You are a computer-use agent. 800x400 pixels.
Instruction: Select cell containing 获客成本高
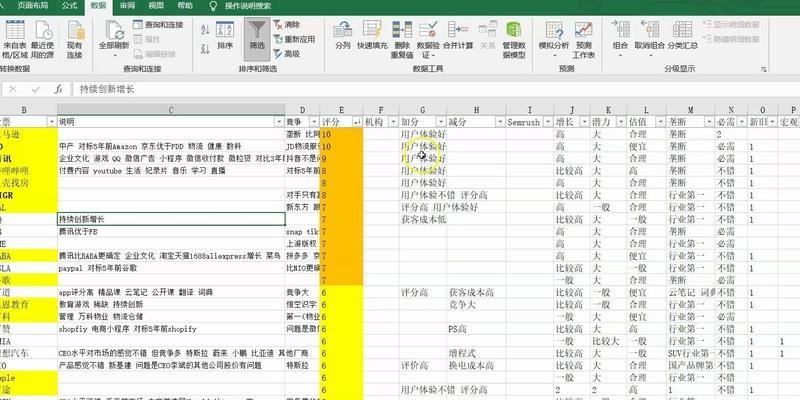click(x=476, y=292)
